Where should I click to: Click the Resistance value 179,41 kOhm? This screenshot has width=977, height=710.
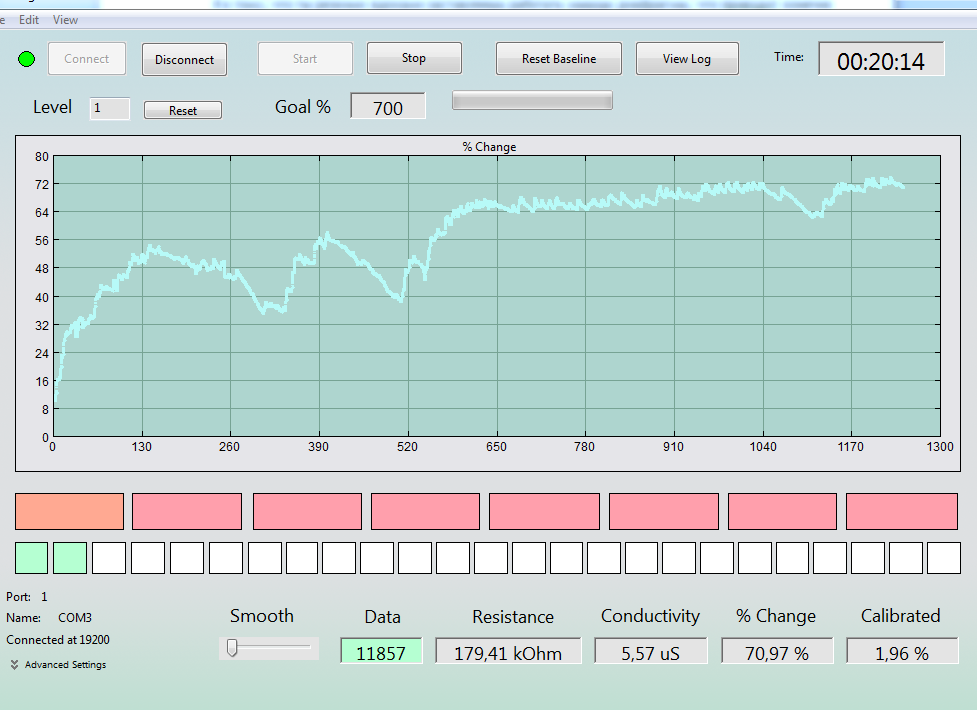pos(508,651)
